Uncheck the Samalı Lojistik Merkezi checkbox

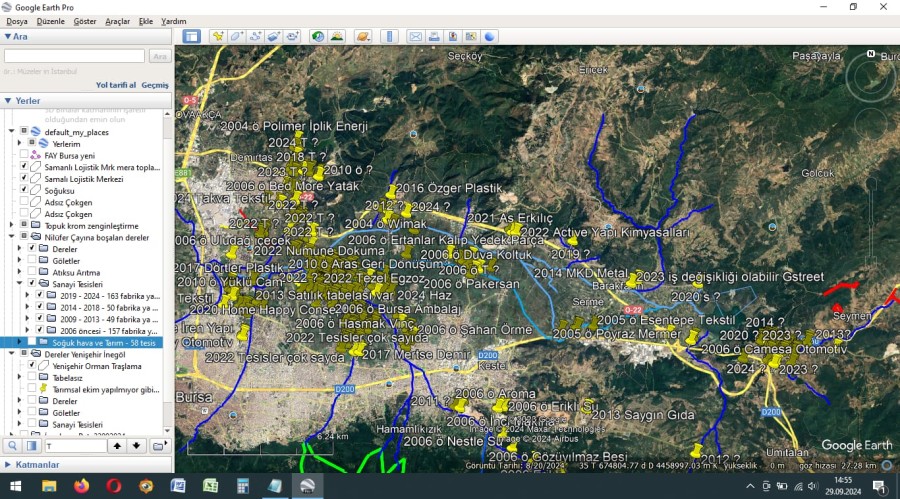coord(24,179)
